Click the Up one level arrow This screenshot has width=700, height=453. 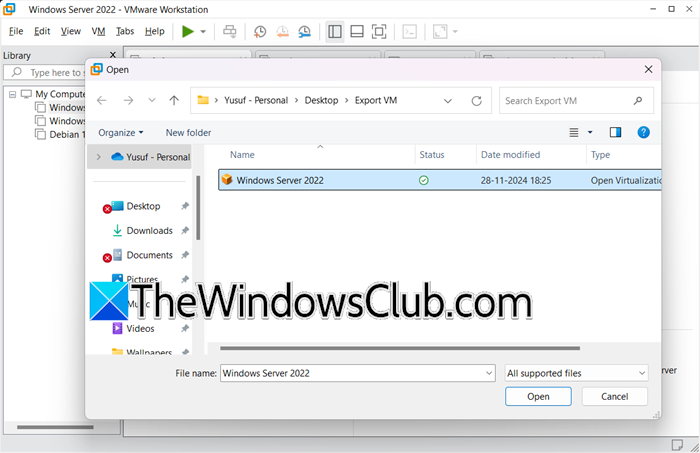(x=174, y=100)
